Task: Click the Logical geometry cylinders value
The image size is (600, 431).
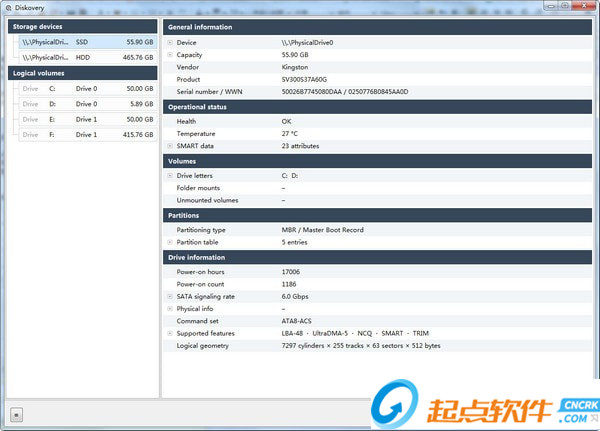Action: [x=361, y=346]
